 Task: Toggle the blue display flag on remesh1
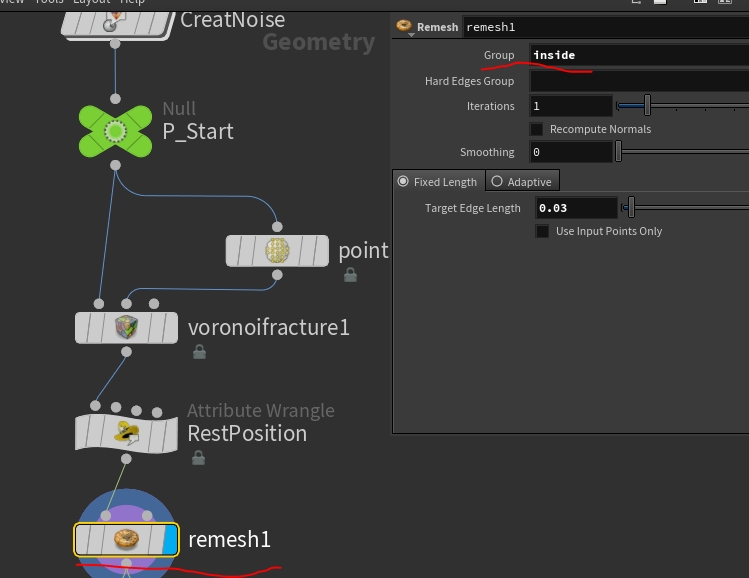170,539
